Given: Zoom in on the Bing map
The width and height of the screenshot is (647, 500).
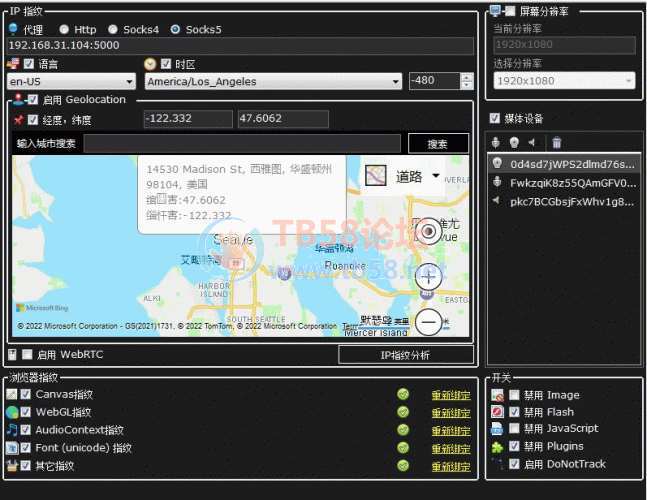Looking at the screenshot, I should [429, 277].
